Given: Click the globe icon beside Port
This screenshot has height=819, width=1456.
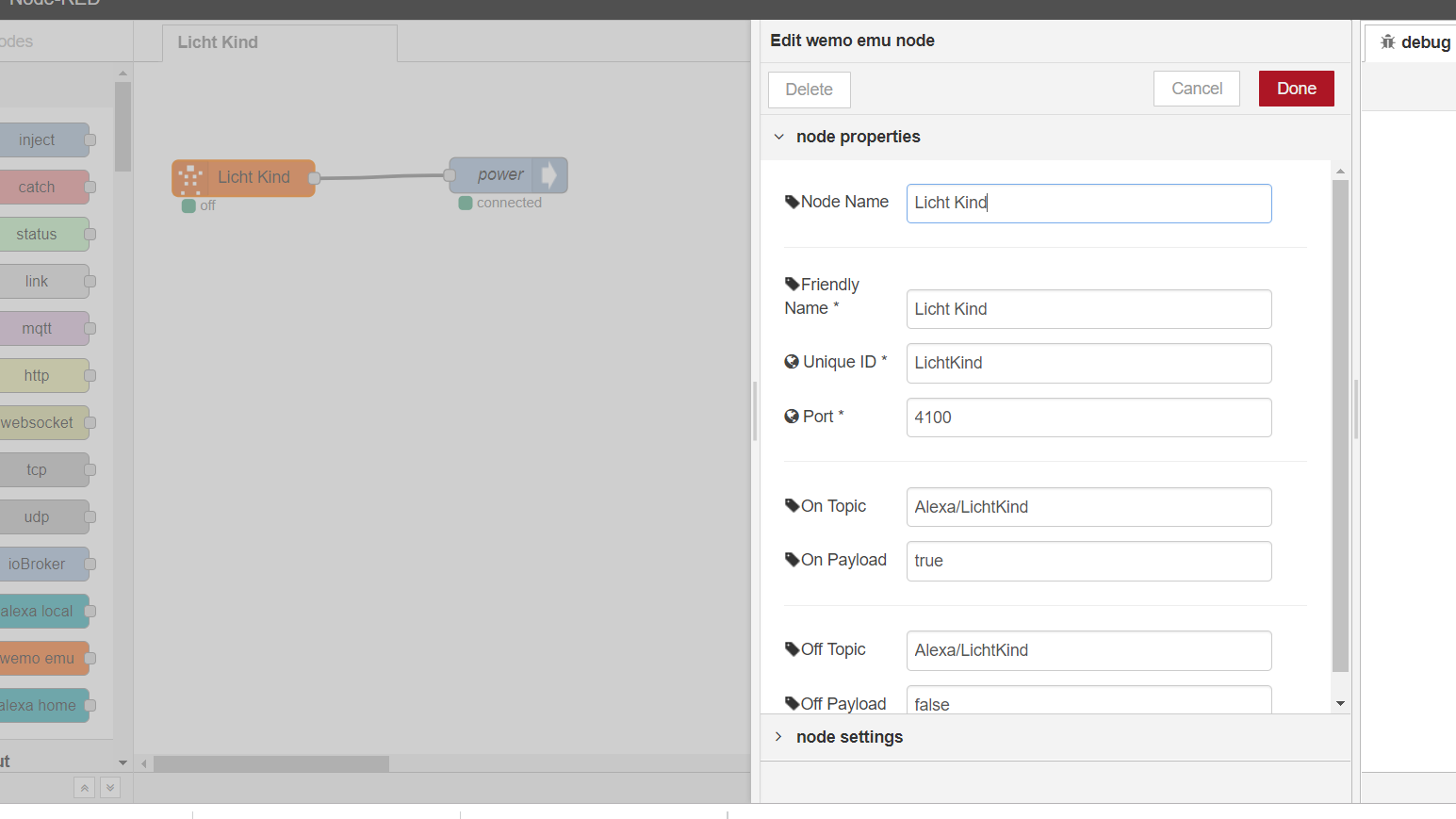Looking at the screenshot, I should tap(792, 417).
